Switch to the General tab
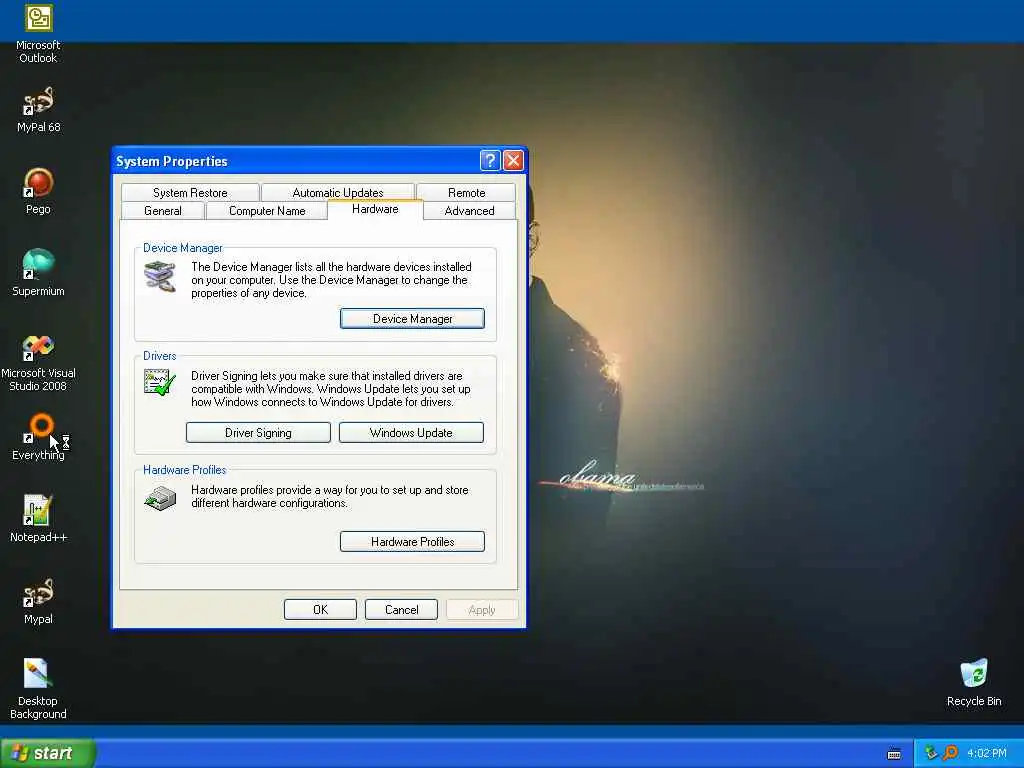Image resolution: width=1024 pixels, height=768 pixels. (163, 211)
